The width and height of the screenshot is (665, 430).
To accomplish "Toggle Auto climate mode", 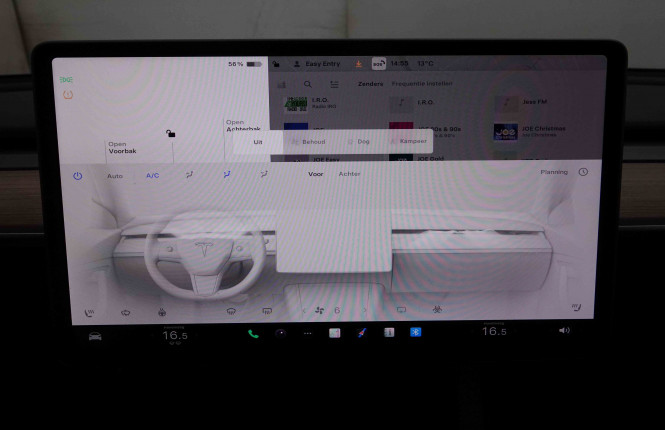I will pyautogui.click(x=115, y=175).
